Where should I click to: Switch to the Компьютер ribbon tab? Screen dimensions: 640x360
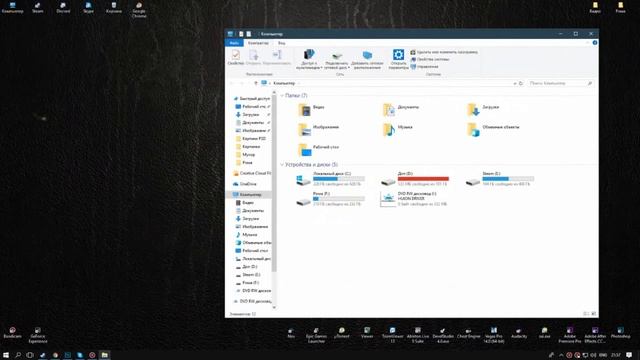click(x=258, y=43)
